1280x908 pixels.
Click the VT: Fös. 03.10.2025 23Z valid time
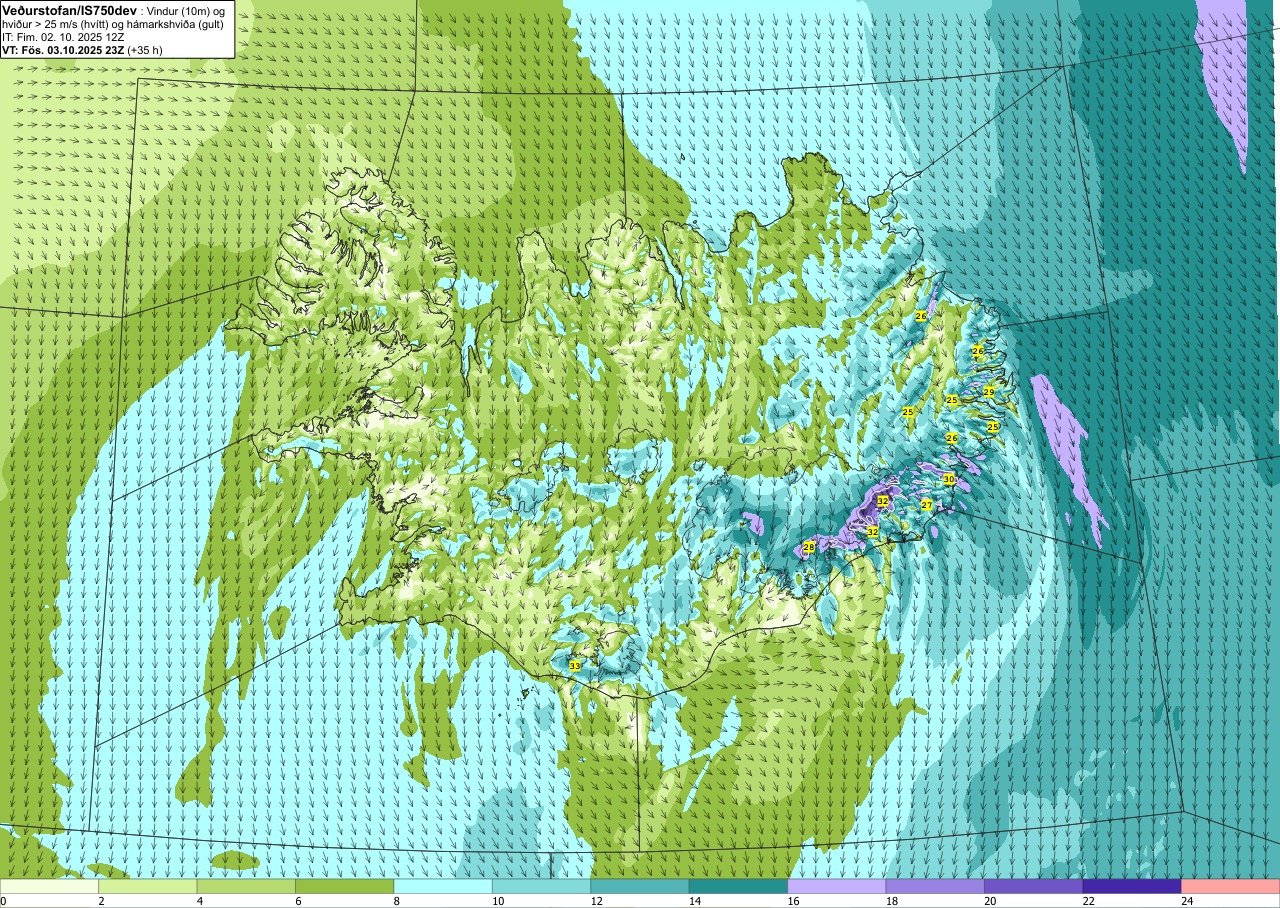point(62,50)
